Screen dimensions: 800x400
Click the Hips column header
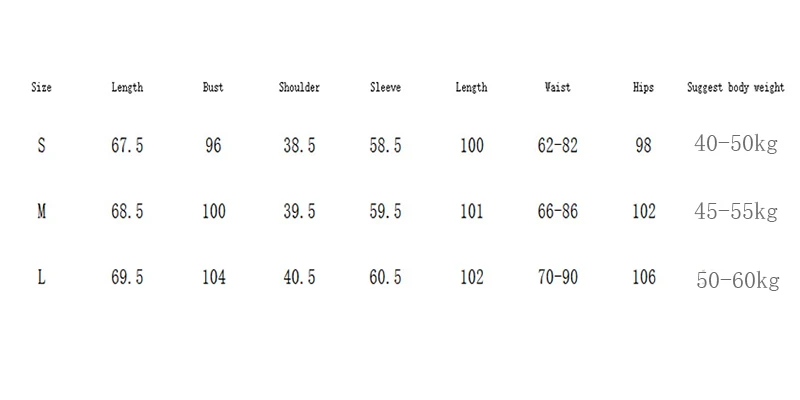[643, 88]
